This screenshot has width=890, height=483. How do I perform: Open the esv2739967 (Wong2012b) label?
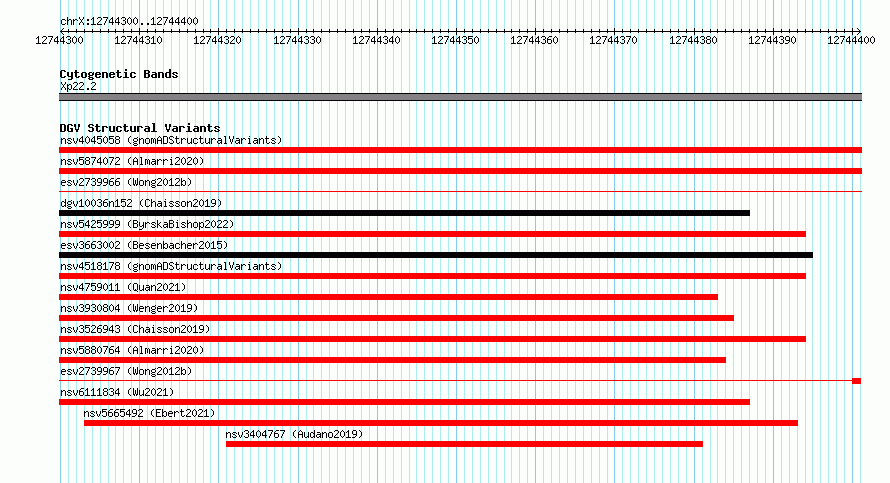[126, 371]
